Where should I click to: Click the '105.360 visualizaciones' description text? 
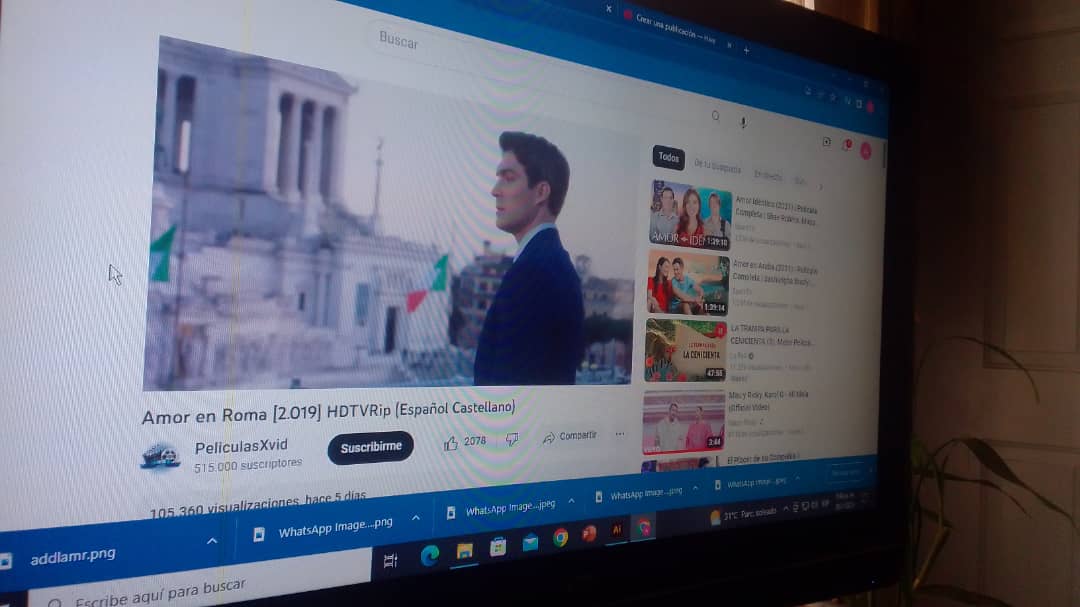(x=258, y=504)
